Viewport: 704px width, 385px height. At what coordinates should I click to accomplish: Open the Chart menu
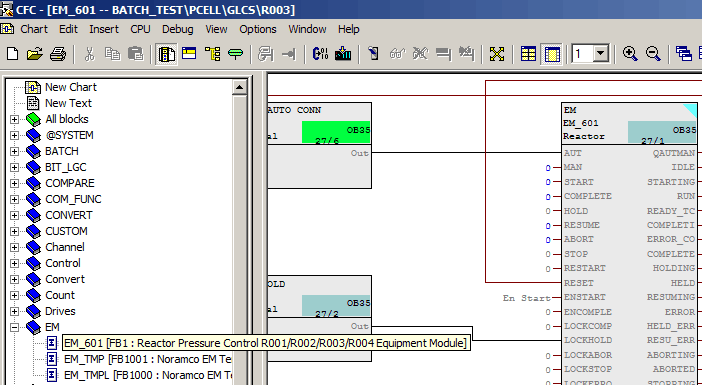[x=34, y=29]
